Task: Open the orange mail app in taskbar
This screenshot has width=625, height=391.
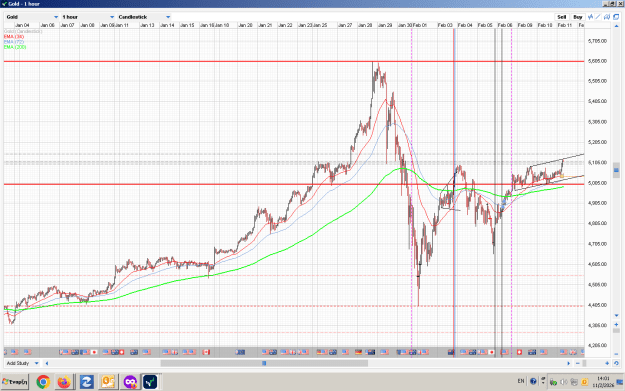Action: click(x=108, y=382)
